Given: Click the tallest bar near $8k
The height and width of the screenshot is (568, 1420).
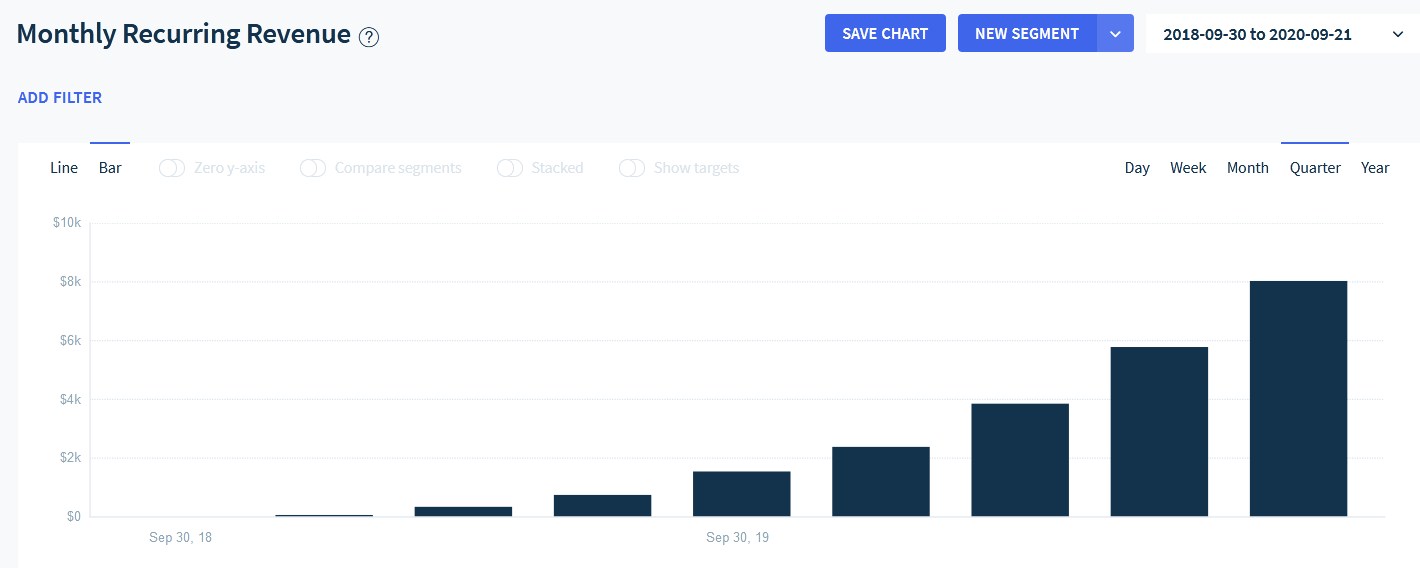Looking at the screenshot, I should tap(1299, 399).
